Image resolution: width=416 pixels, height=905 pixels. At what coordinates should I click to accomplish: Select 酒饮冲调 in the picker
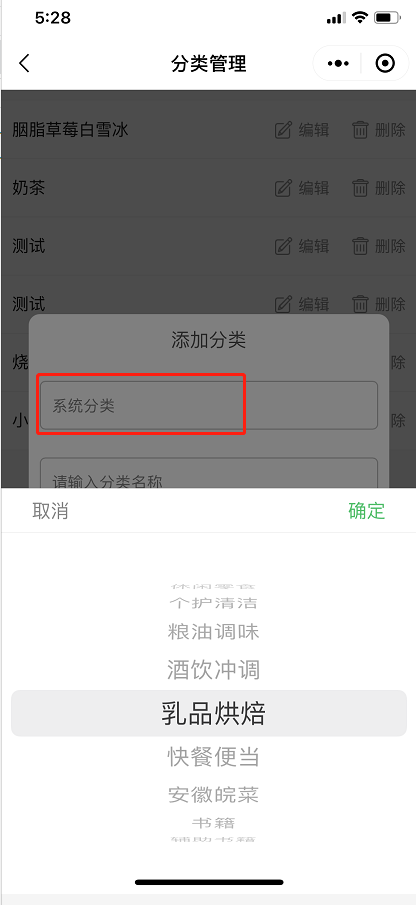pyautogui.click(x=213, y=670)
